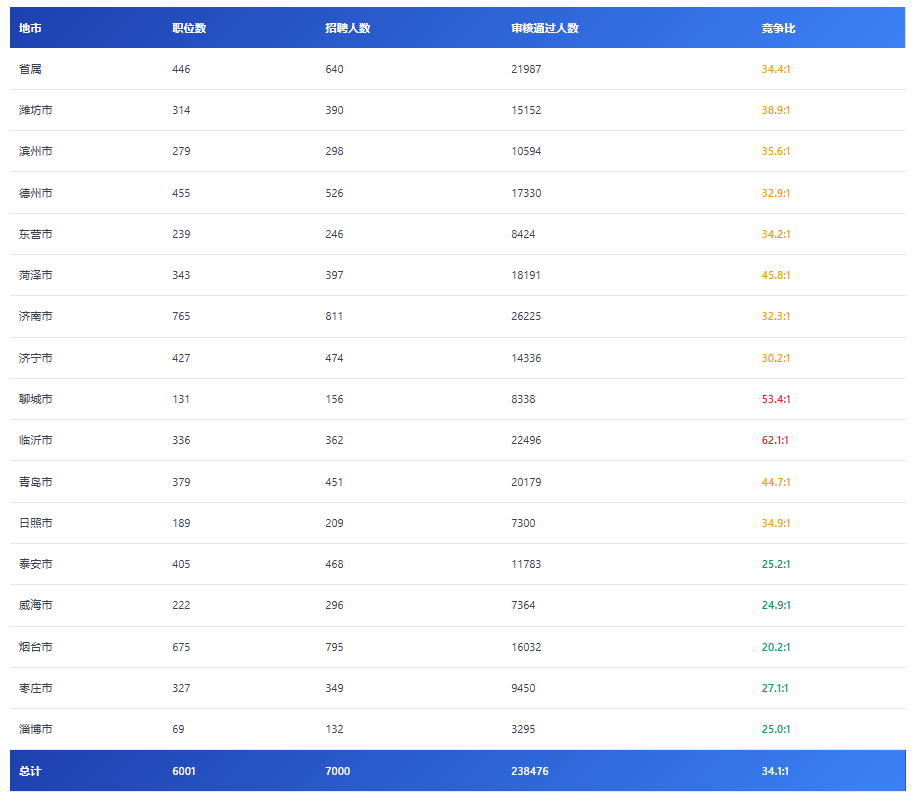Select the 淄博市 city name

tap(35, 729)
